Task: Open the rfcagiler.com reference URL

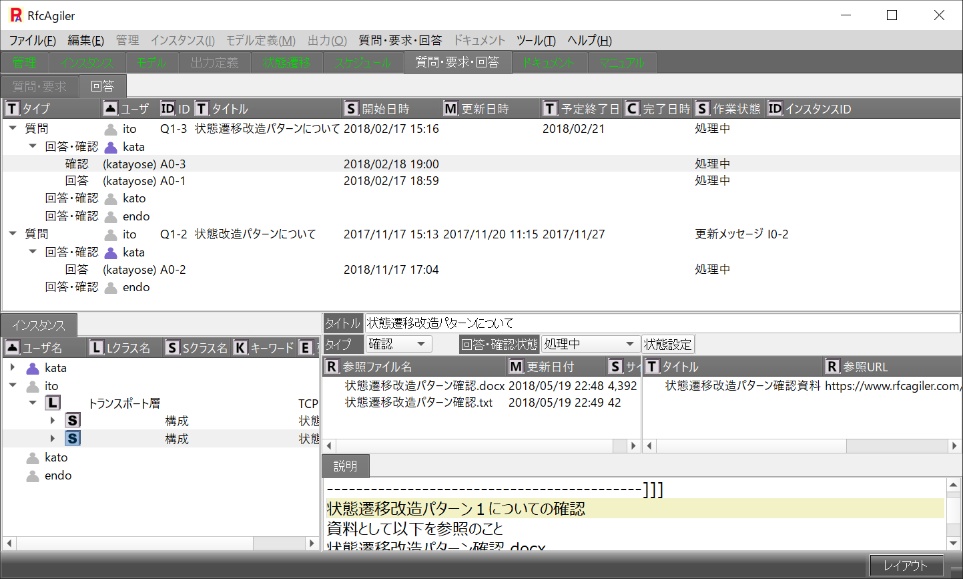Action: (892, 386)
